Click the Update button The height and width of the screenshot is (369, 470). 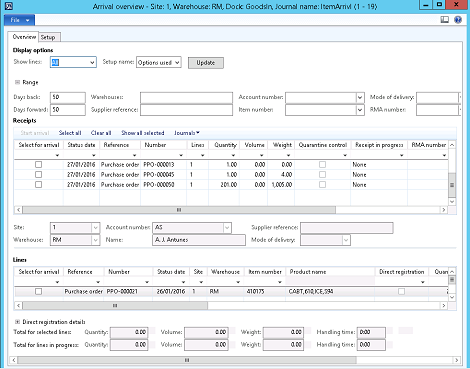tap(206, 63)
